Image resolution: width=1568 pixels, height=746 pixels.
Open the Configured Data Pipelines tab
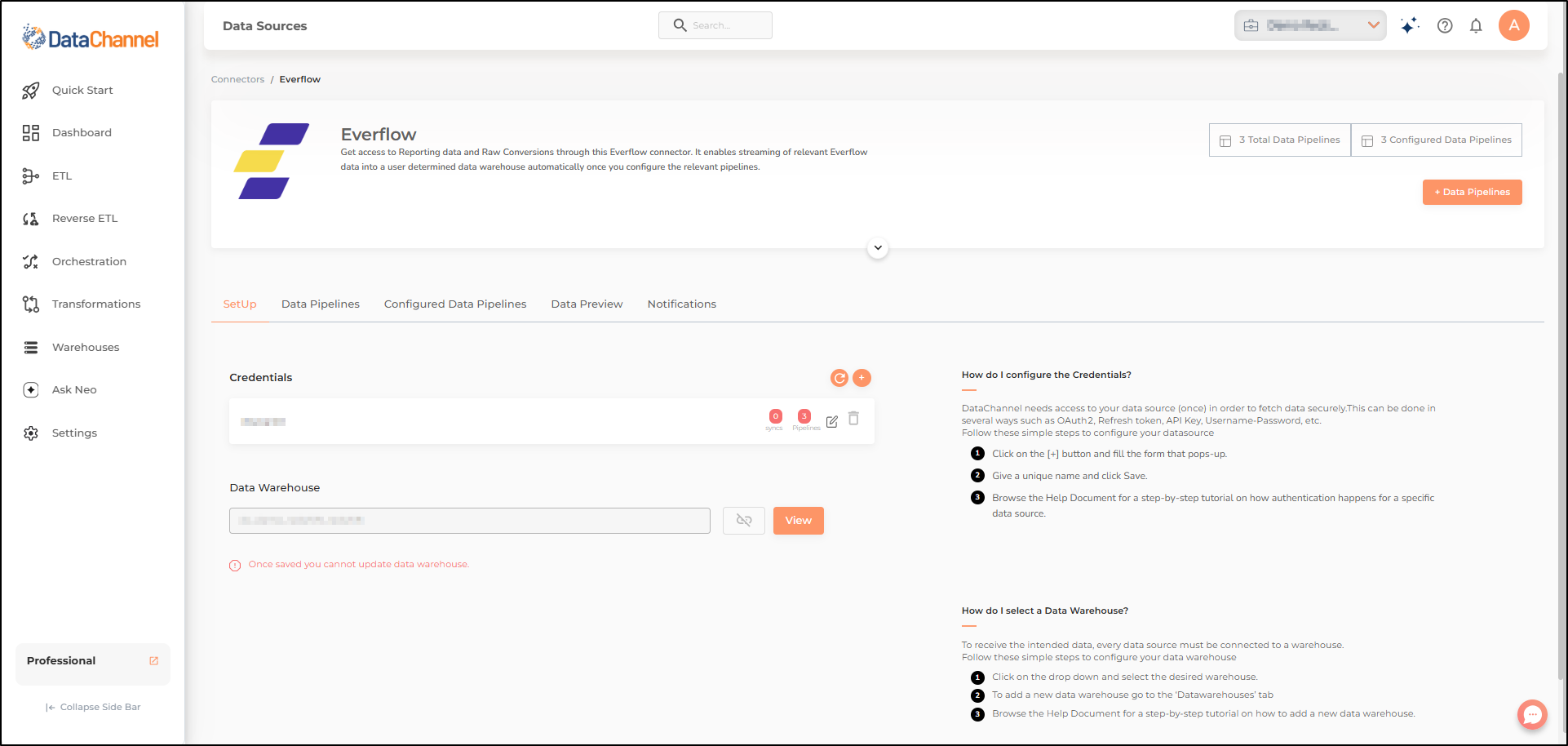[x=455, y=304]
